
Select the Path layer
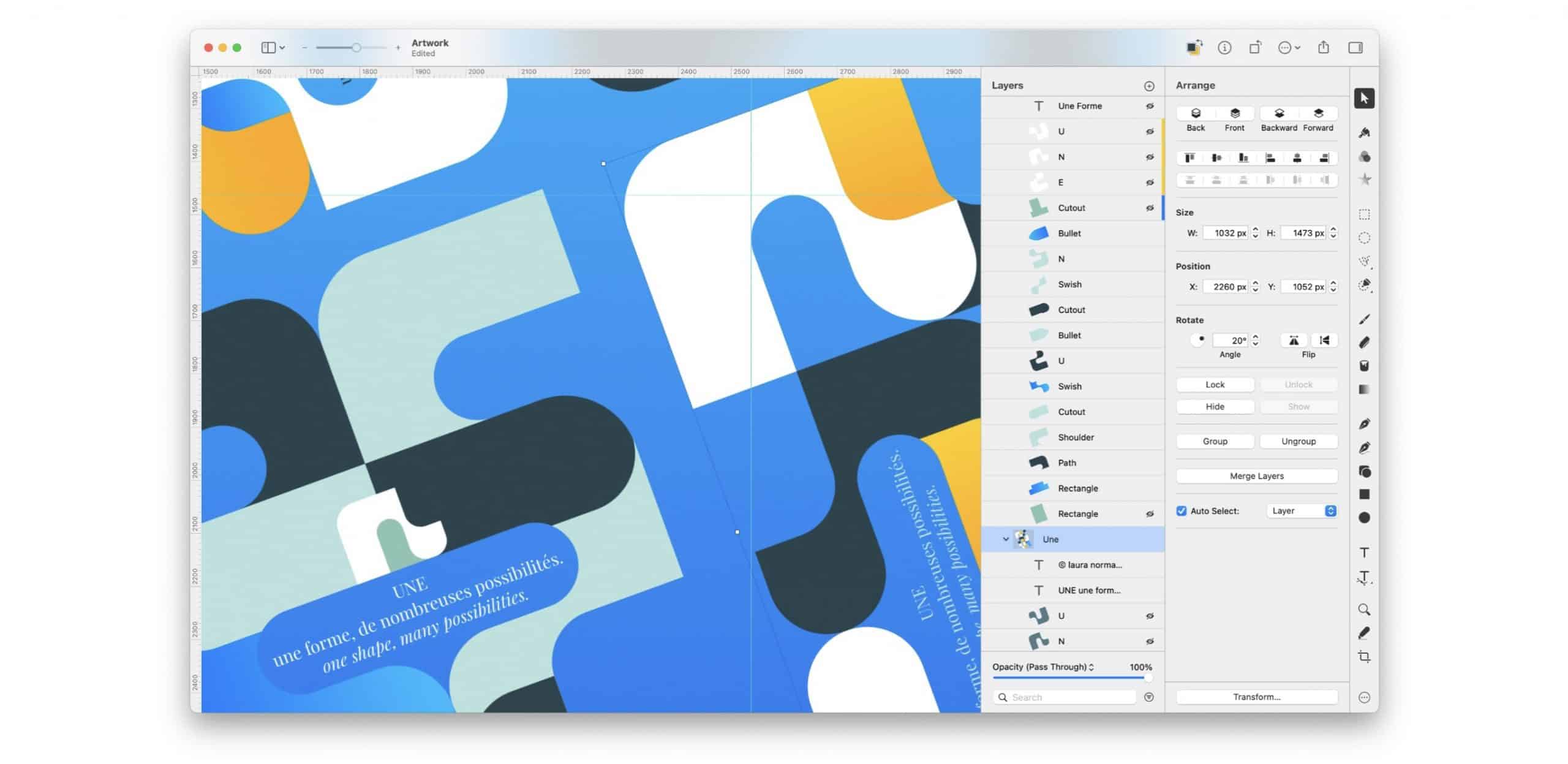(x=1072, y=463)
